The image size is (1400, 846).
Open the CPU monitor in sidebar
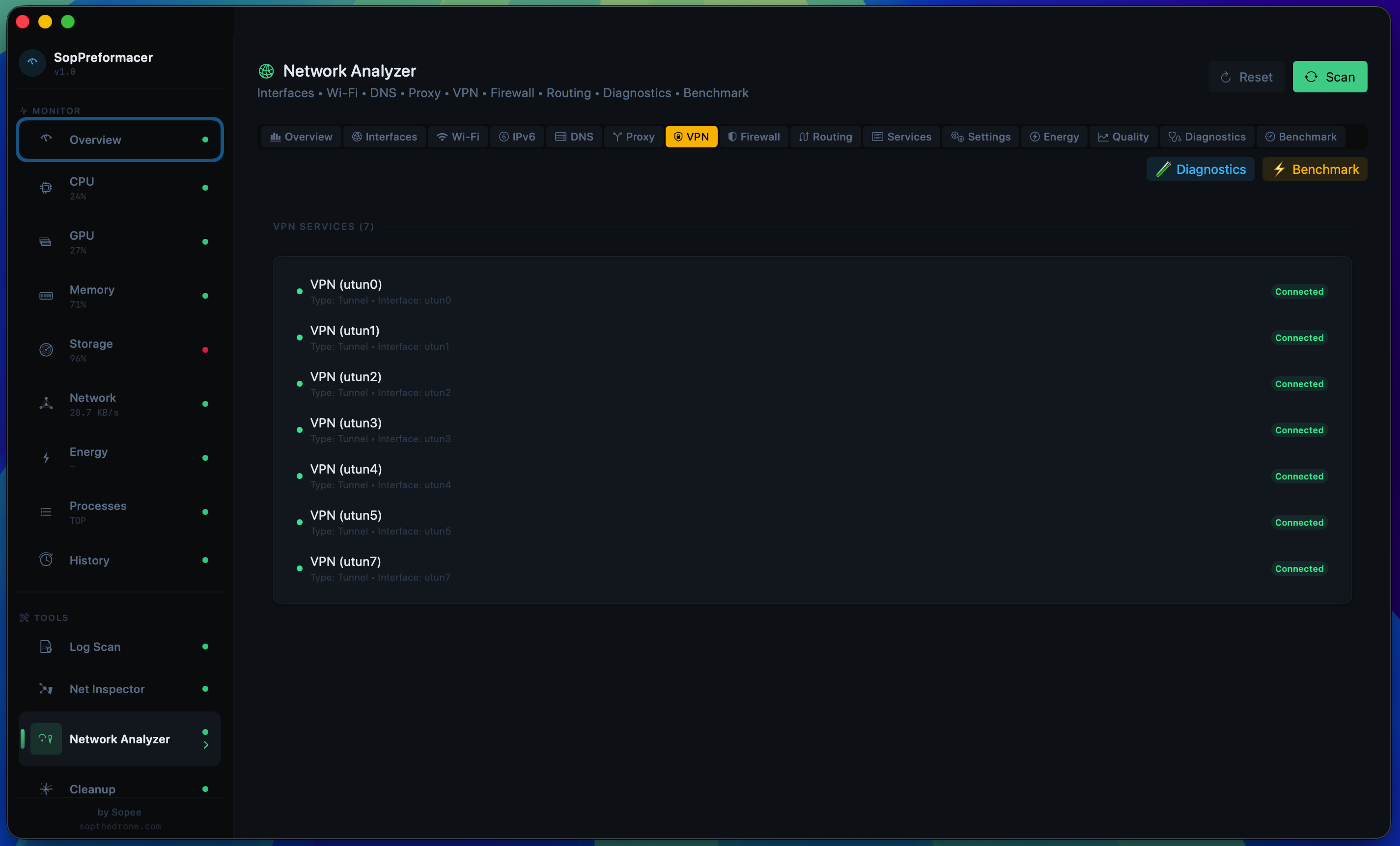(119, 188)
